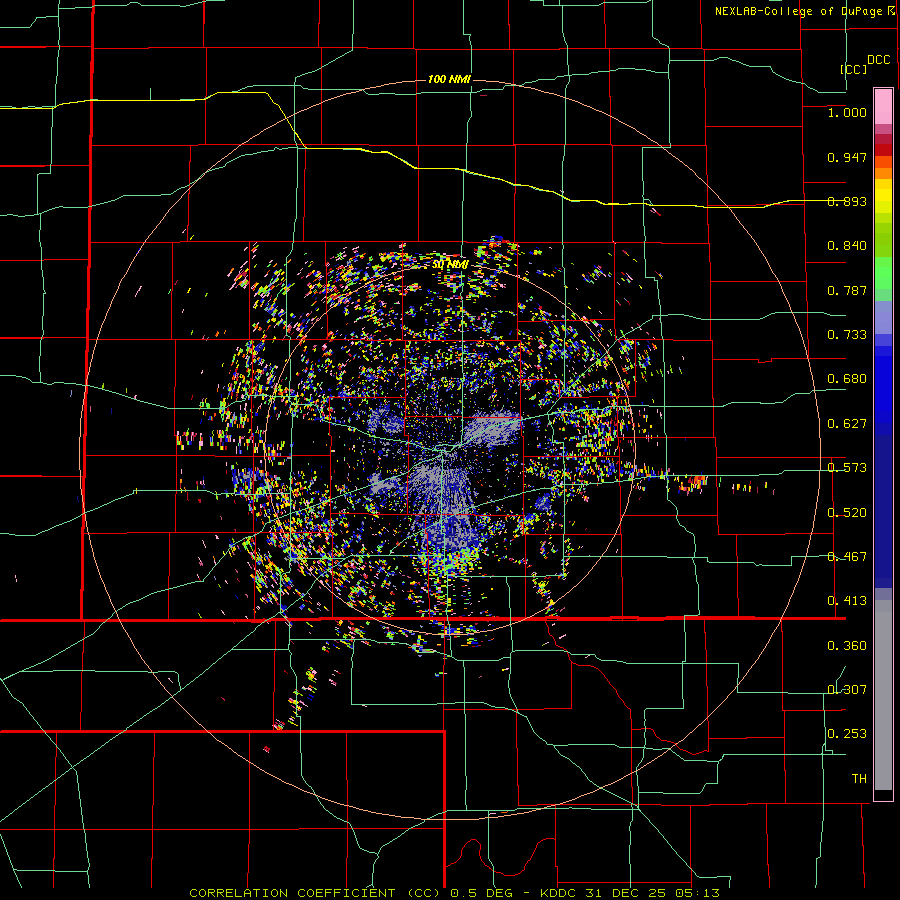The image size is (900, 900).
Task: Click the 0.253 scale value
Action: pos(847,734)
